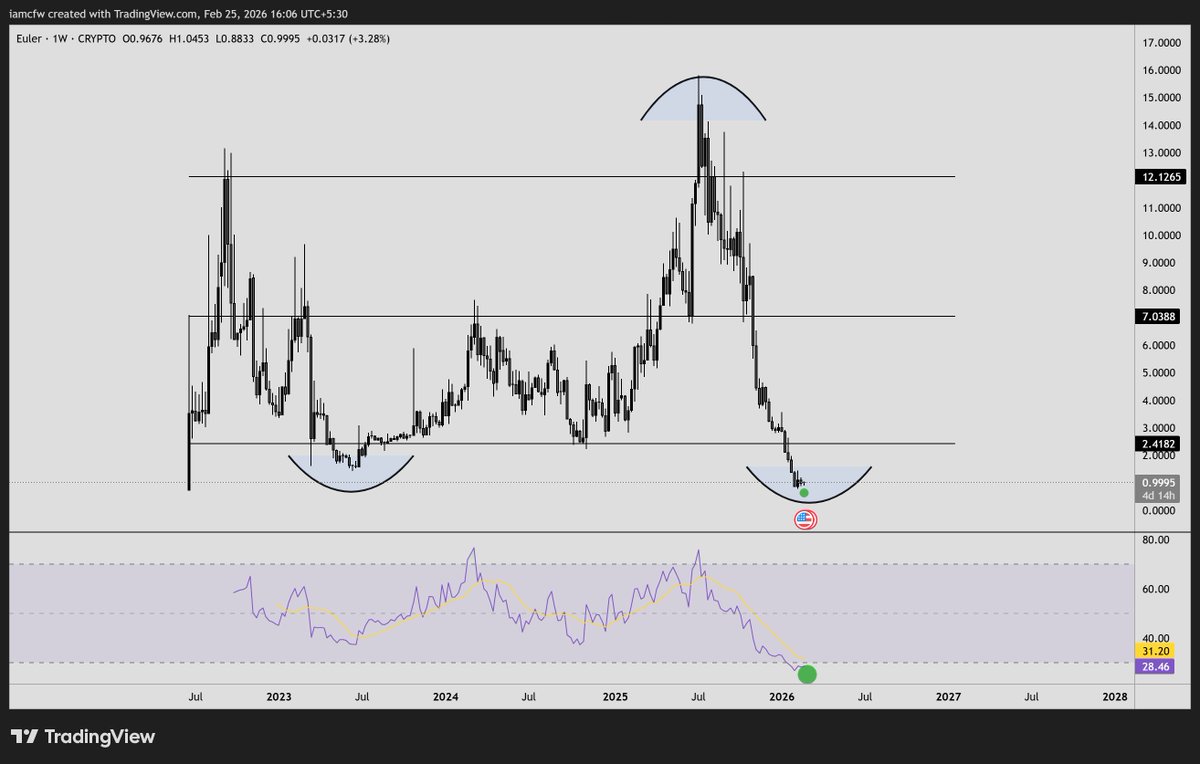The width and height of the screenshot is (1200, 764).
Task: Click the 12.1265 price label
Action: tap(1160, 177)
